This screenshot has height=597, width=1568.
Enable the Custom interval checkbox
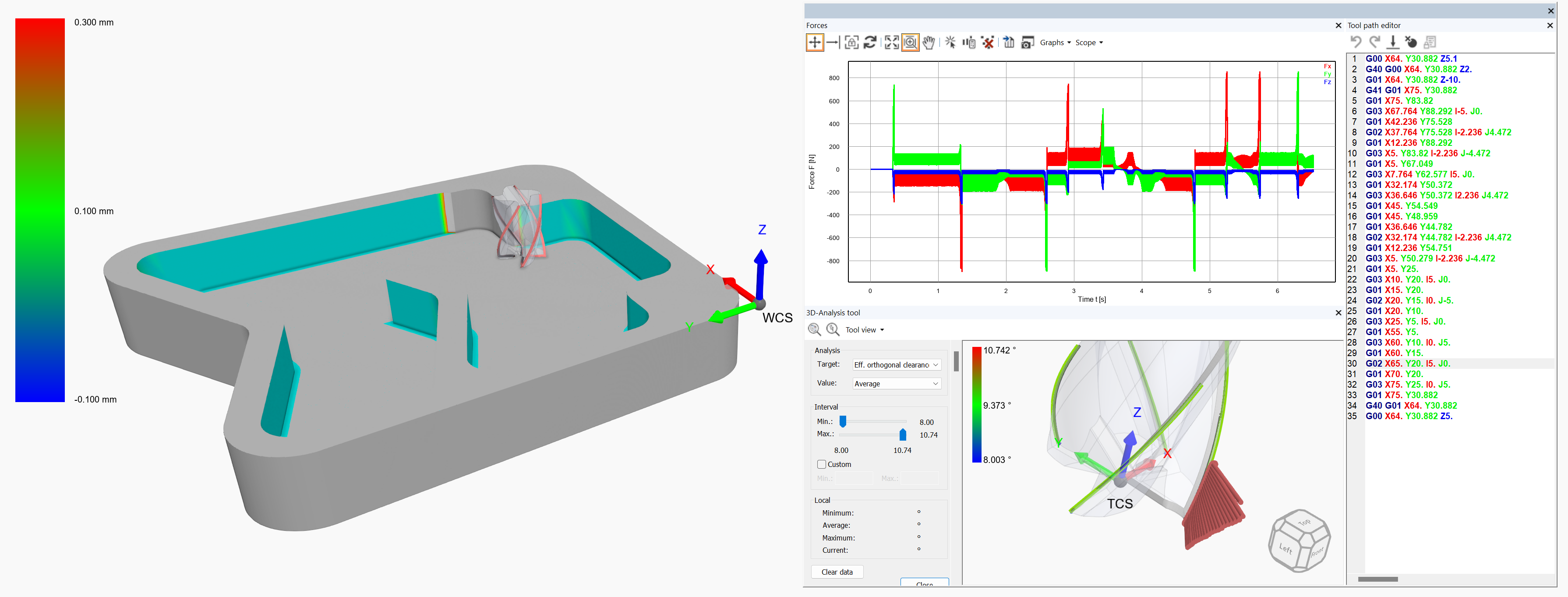coord(822,464)
